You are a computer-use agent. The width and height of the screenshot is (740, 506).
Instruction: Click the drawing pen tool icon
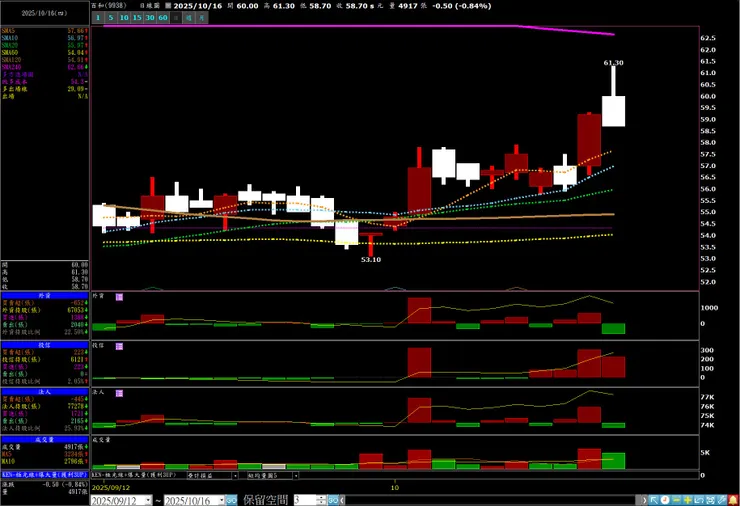[x=722, y=500]
